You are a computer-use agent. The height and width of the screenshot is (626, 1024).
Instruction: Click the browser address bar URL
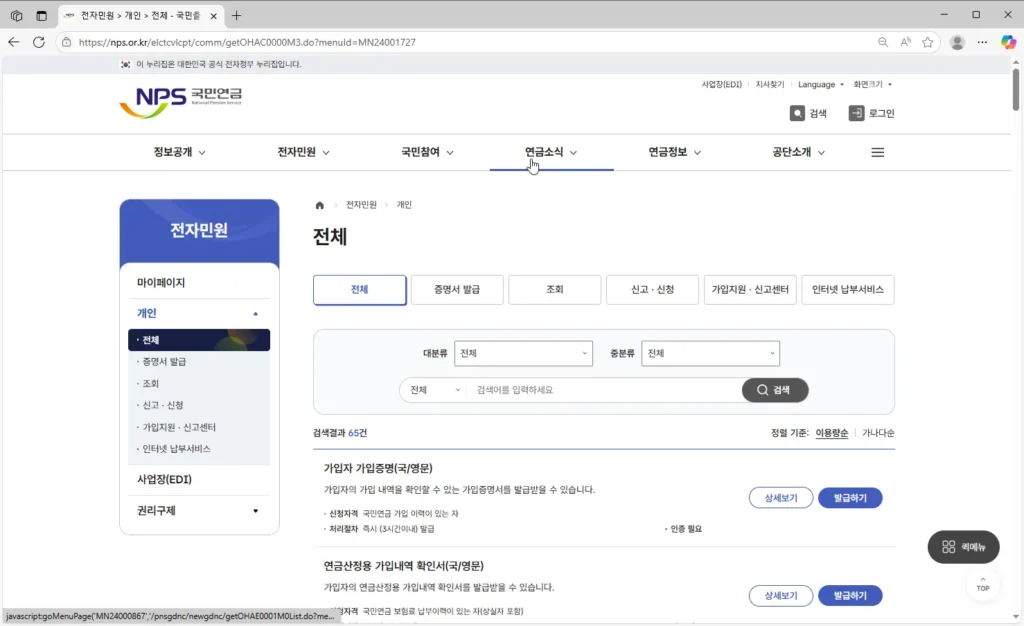[247, 42]
